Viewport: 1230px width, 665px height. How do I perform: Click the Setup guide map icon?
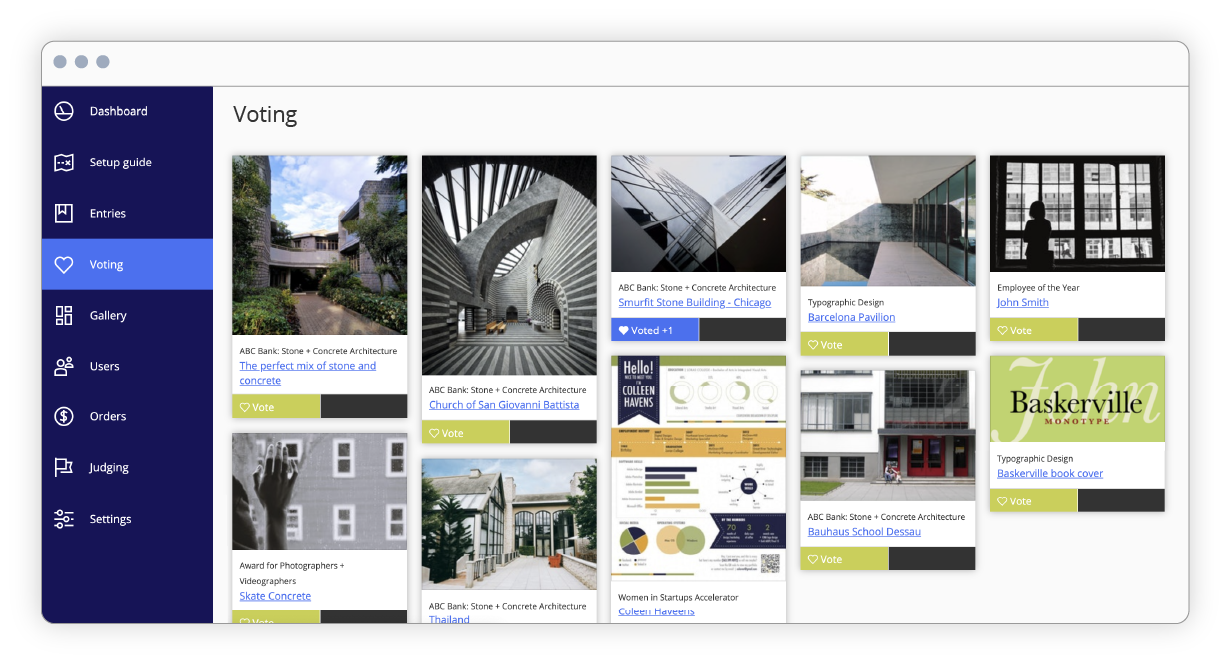(x=64, y=162)
